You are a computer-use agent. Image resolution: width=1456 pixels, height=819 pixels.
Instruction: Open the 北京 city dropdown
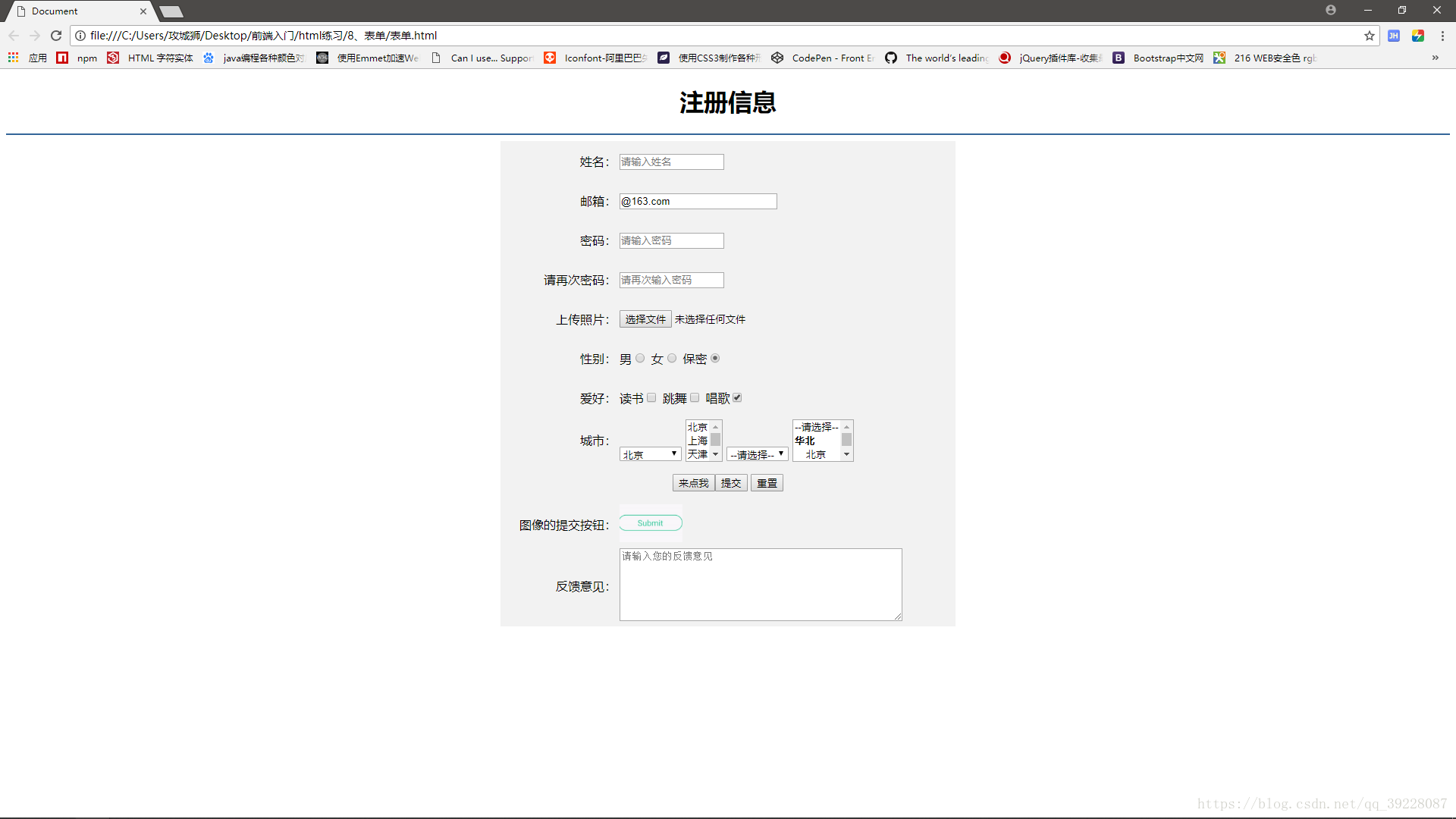point(650,454)
